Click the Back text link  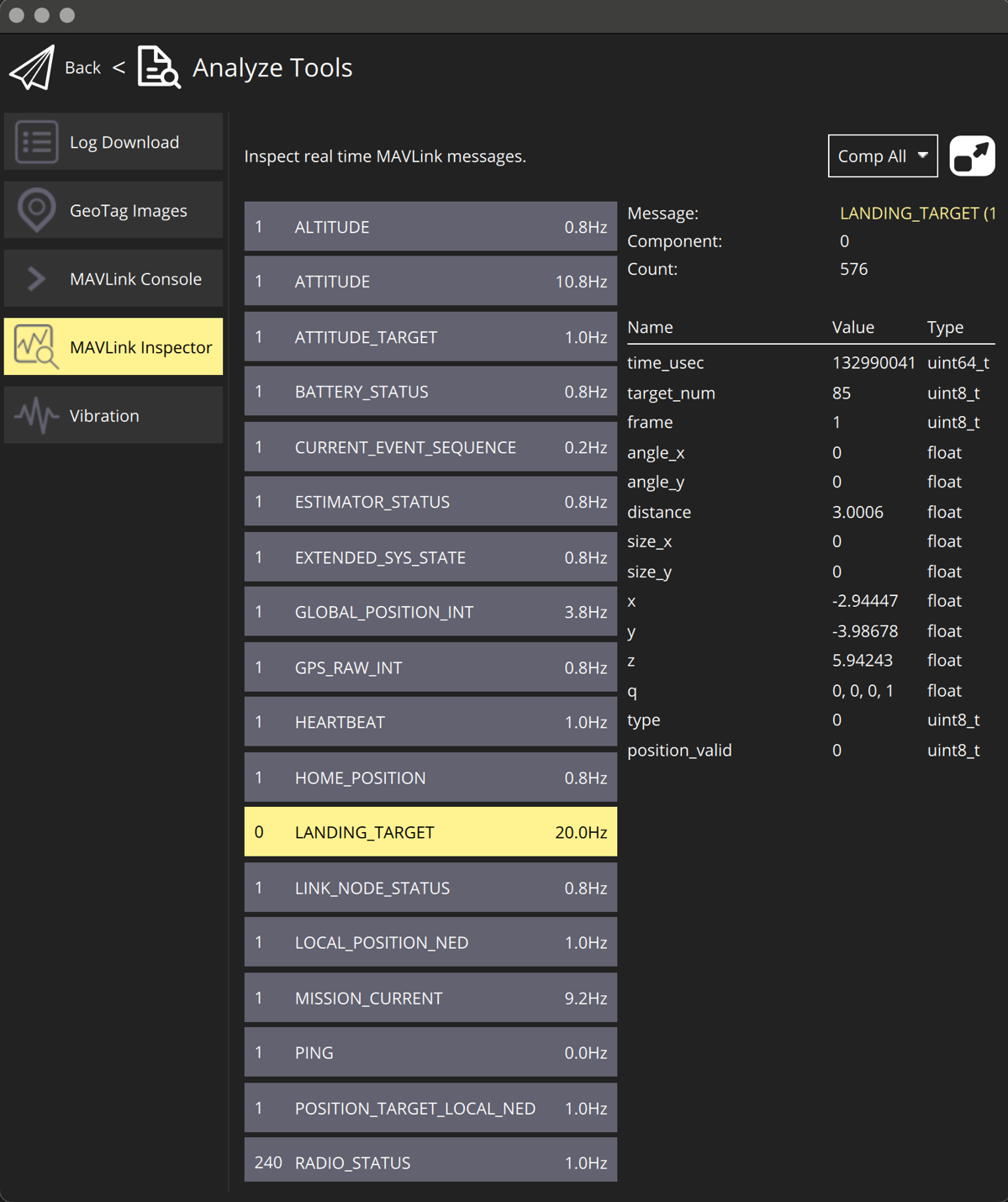(82, 68)
